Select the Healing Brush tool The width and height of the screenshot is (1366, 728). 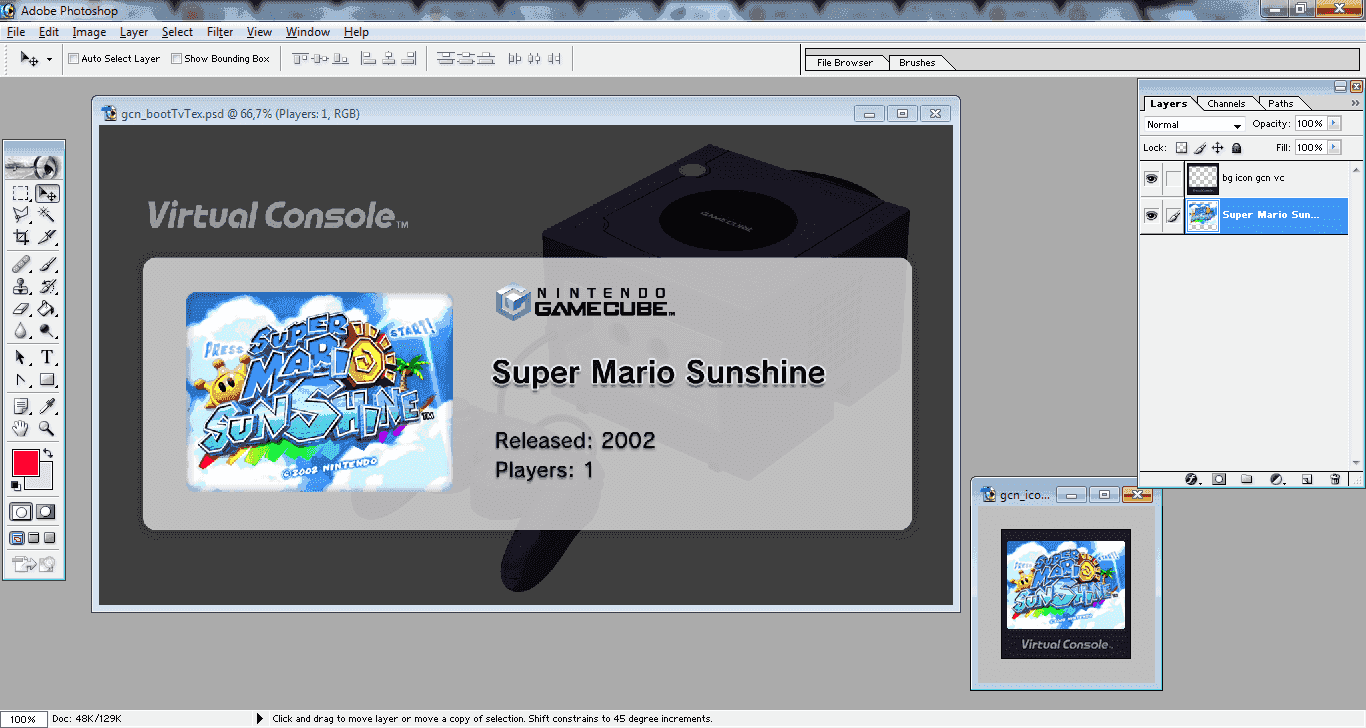(x=21, y=265)
